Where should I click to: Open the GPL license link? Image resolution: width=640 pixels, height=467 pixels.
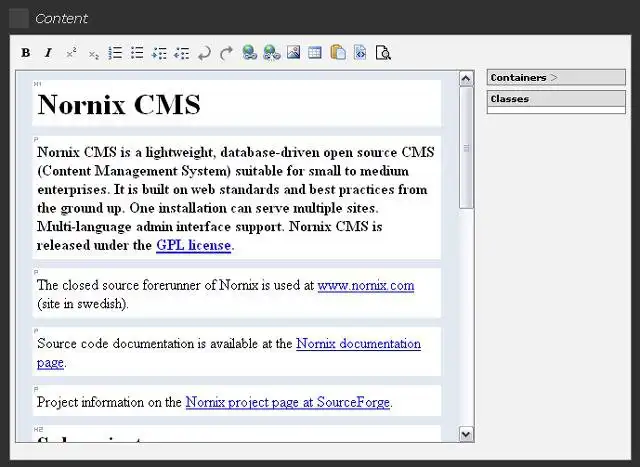[193, 245]
